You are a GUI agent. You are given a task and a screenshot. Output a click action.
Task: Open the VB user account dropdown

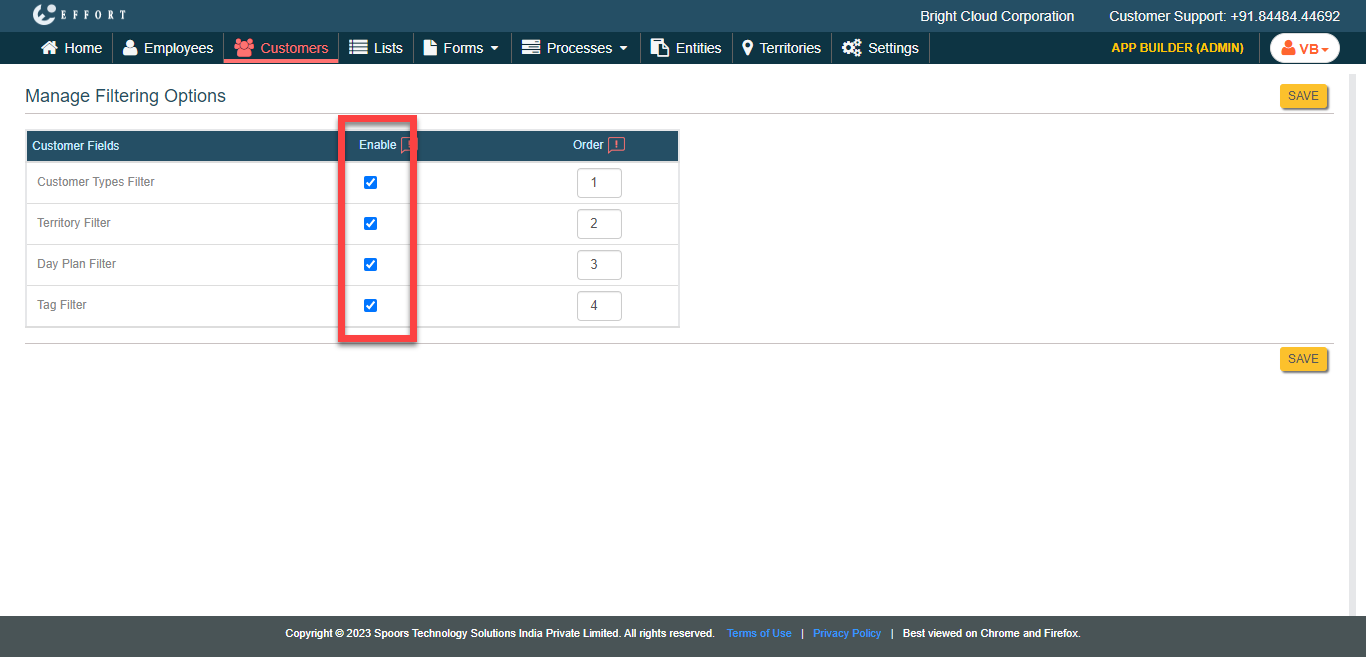click(1304, 49)
